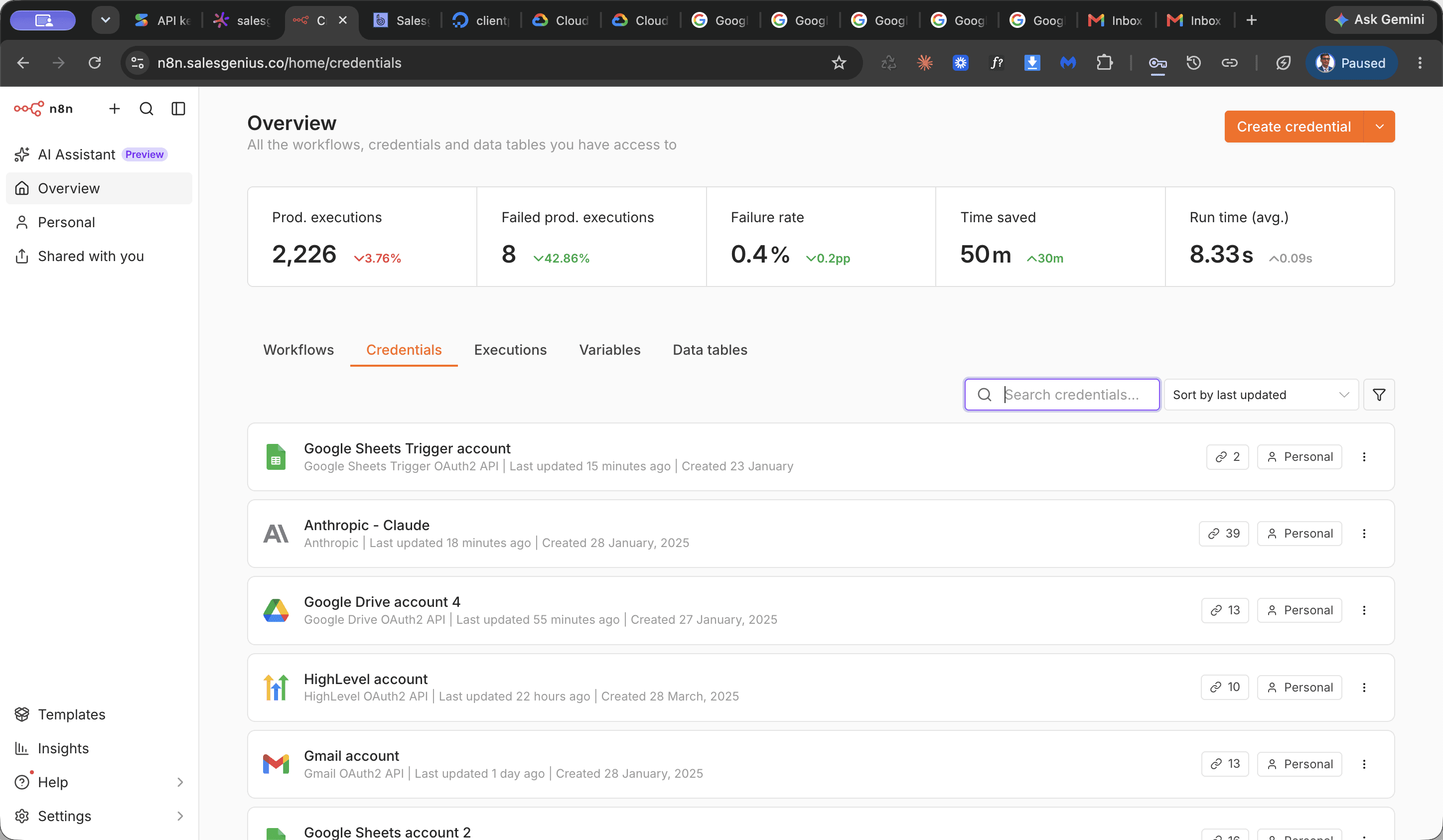The width and height of the screenshot is (1443, 840).
Task: Open the Sort by last updated dropdown
Action: coord(1261,395)
